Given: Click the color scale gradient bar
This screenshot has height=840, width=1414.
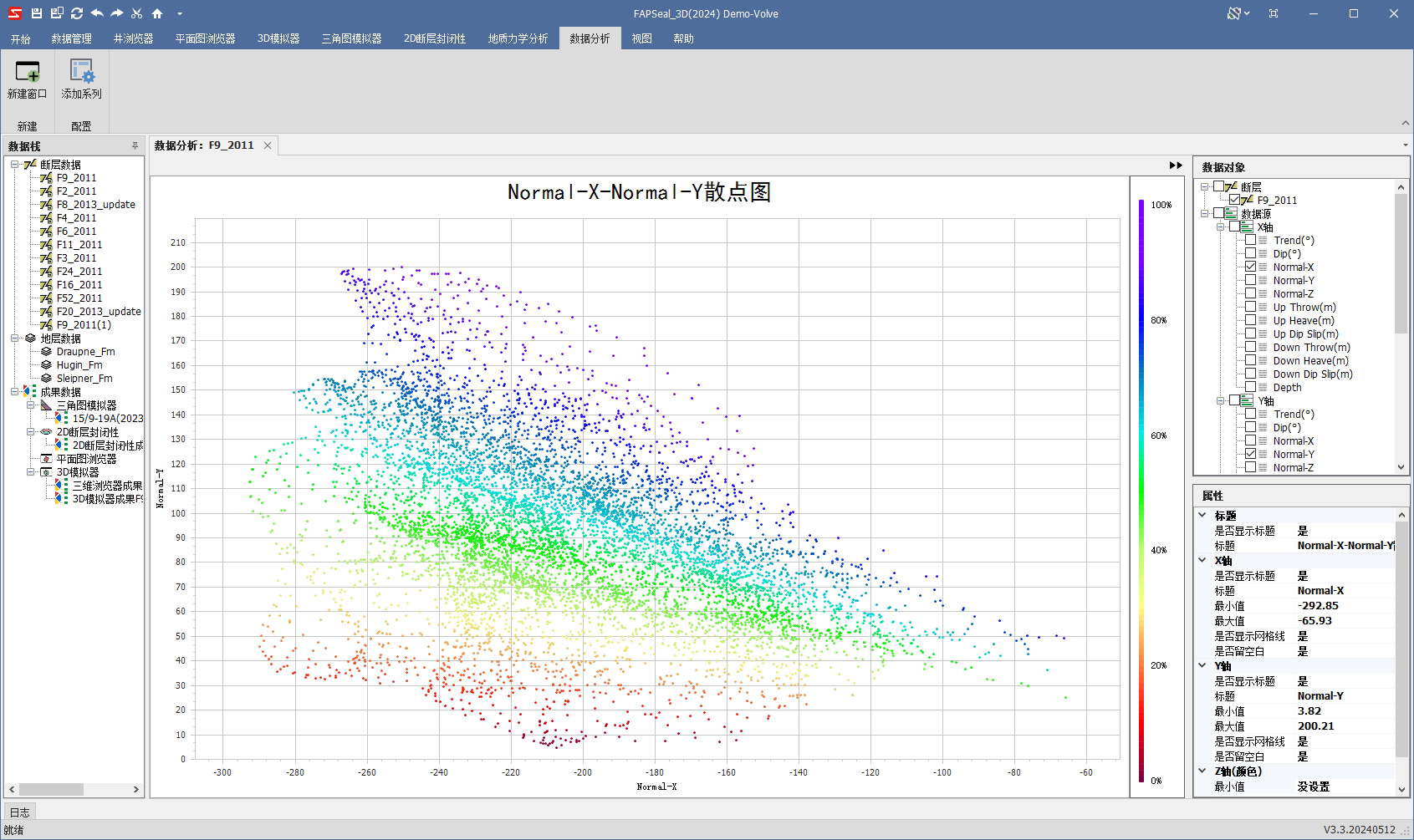Looking at the screenshot, I should (x=1141, y=491).
